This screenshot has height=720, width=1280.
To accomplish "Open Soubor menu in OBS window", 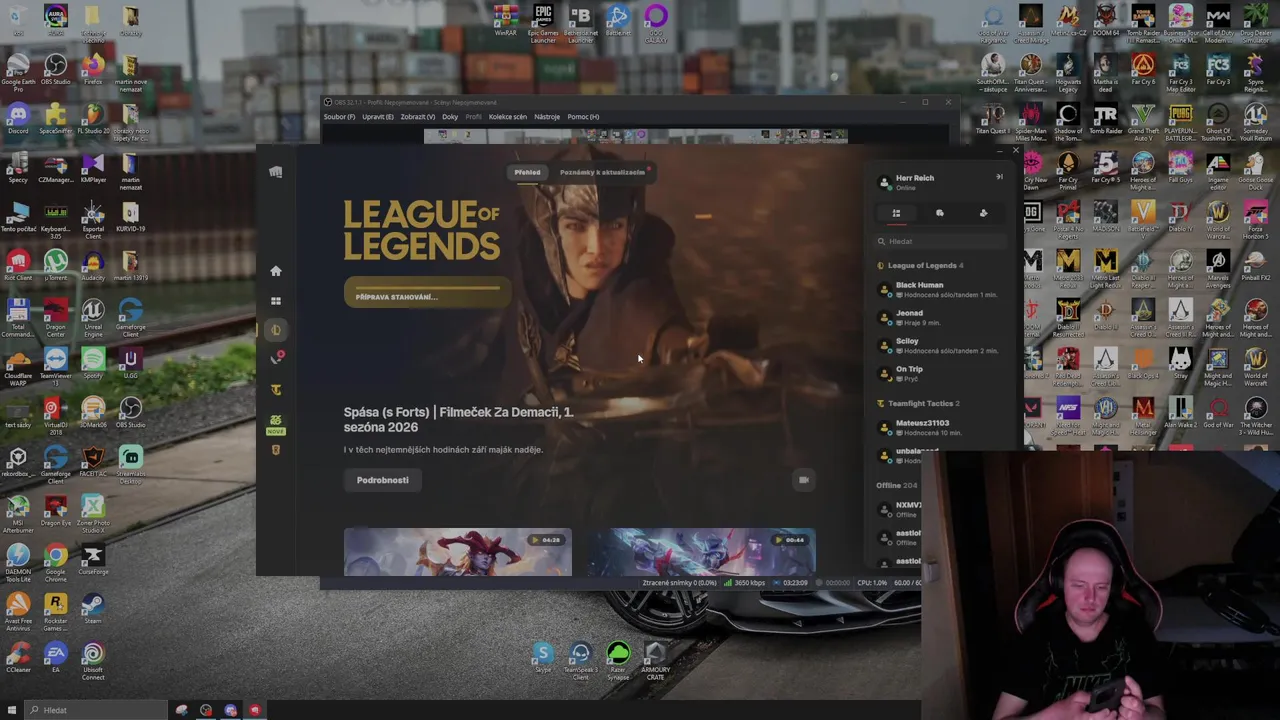I will (x=339, y=117).
